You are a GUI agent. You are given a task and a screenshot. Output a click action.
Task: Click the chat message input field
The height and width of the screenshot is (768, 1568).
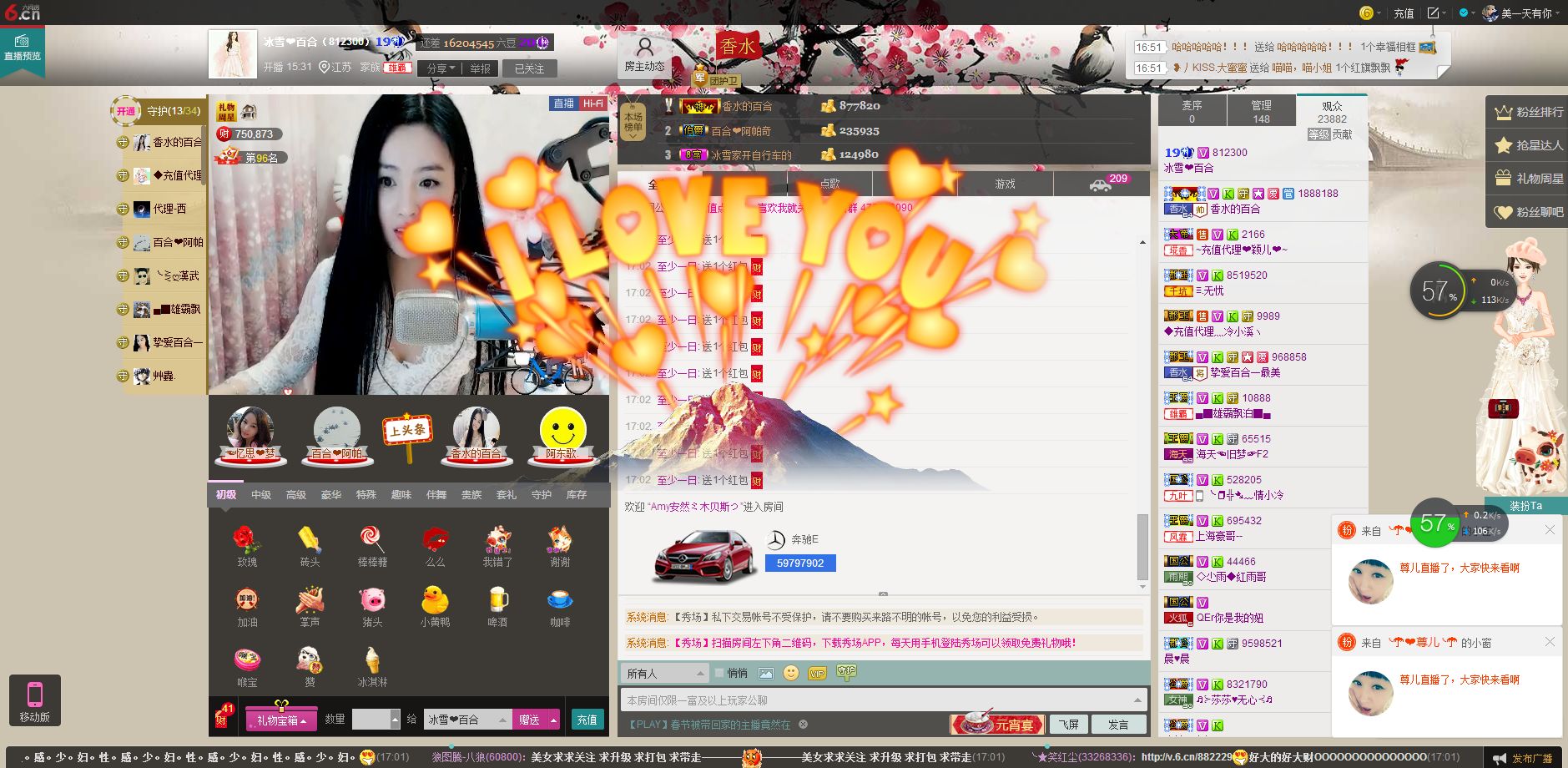[883, 700]
